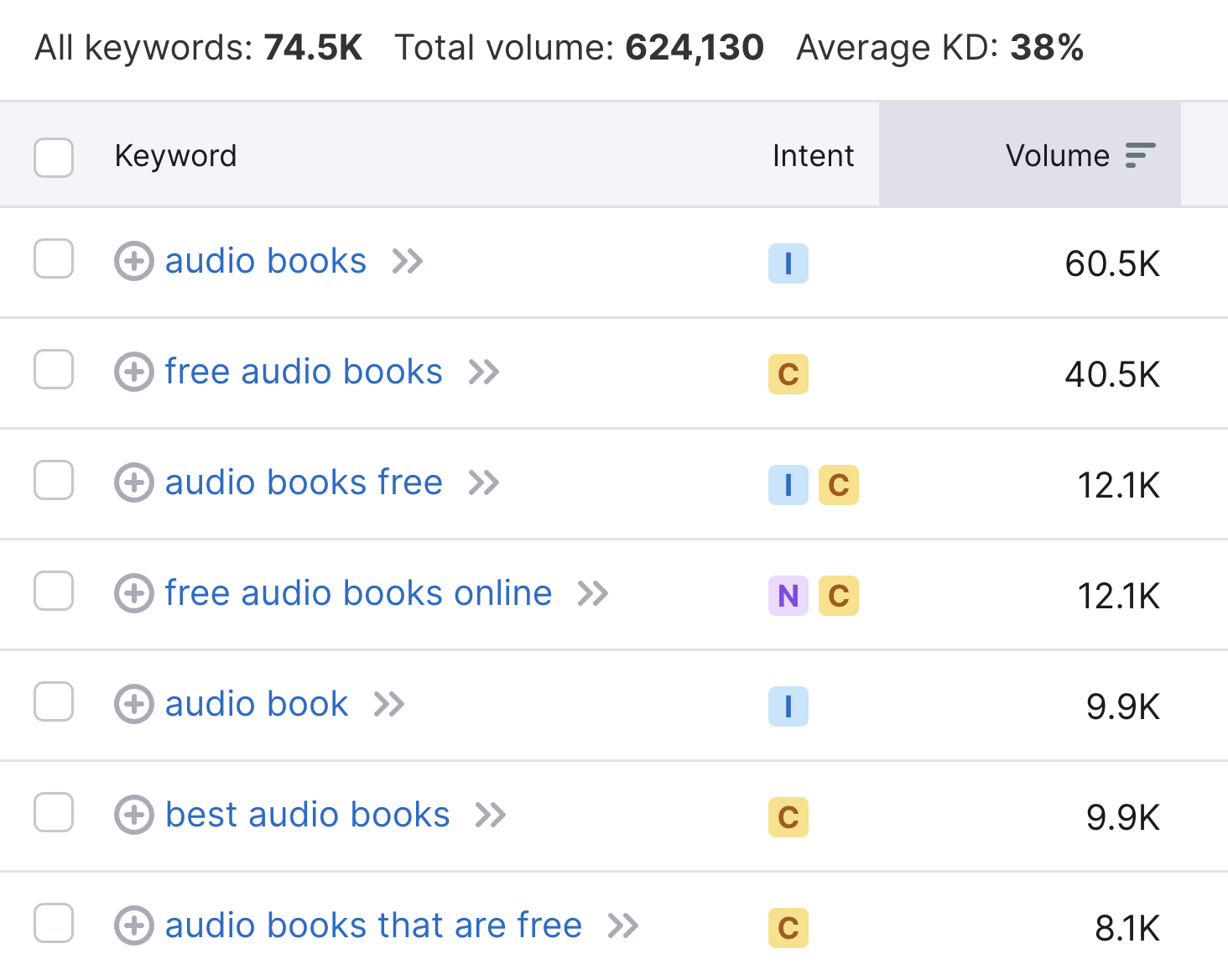
Task: Select the checkbox for 'free audio books online'
Action: 54,591
